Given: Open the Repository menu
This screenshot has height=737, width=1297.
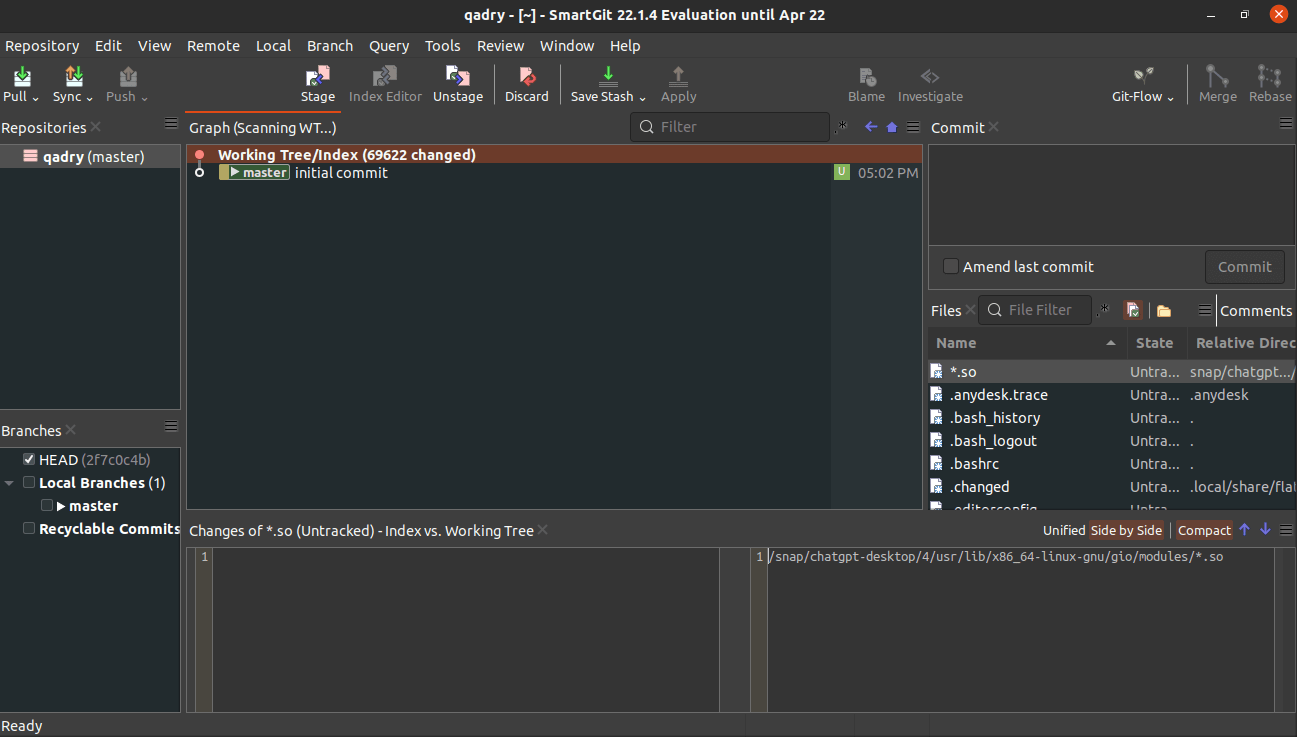Looking at the screenshot, I should [x=42, y=46].
